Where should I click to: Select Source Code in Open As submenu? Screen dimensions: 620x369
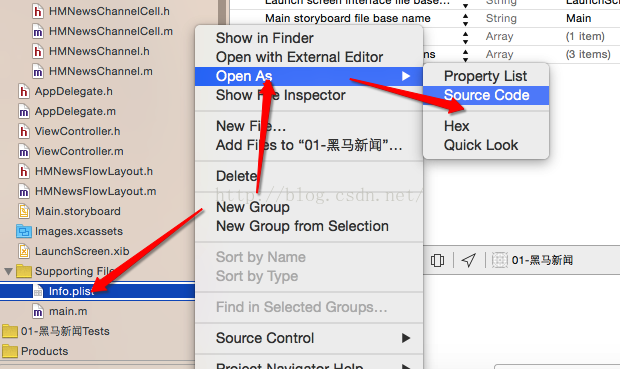click(486, 95)
